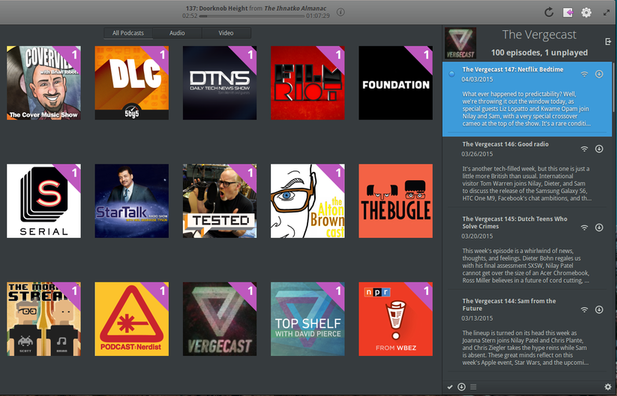Stream Vergecast 146 Good radio episode

584,149
